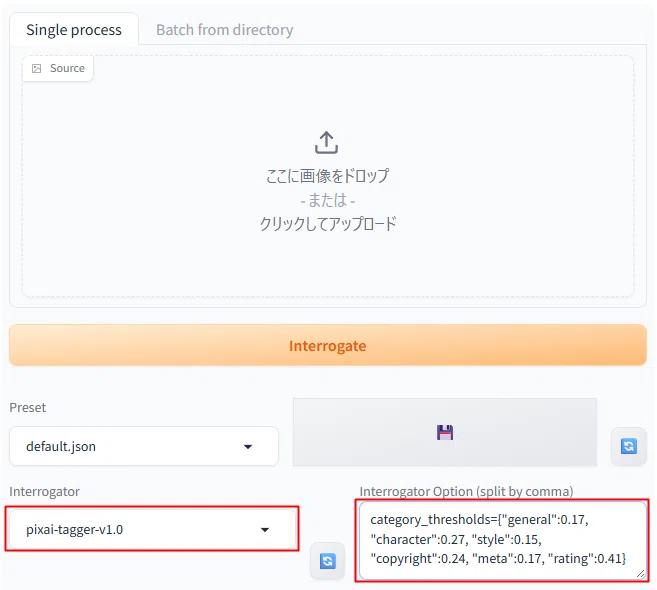Click the ここに画像をドロップ drop area text
Image resolution: width=657 pixels, height=590 pixels.
328,176
